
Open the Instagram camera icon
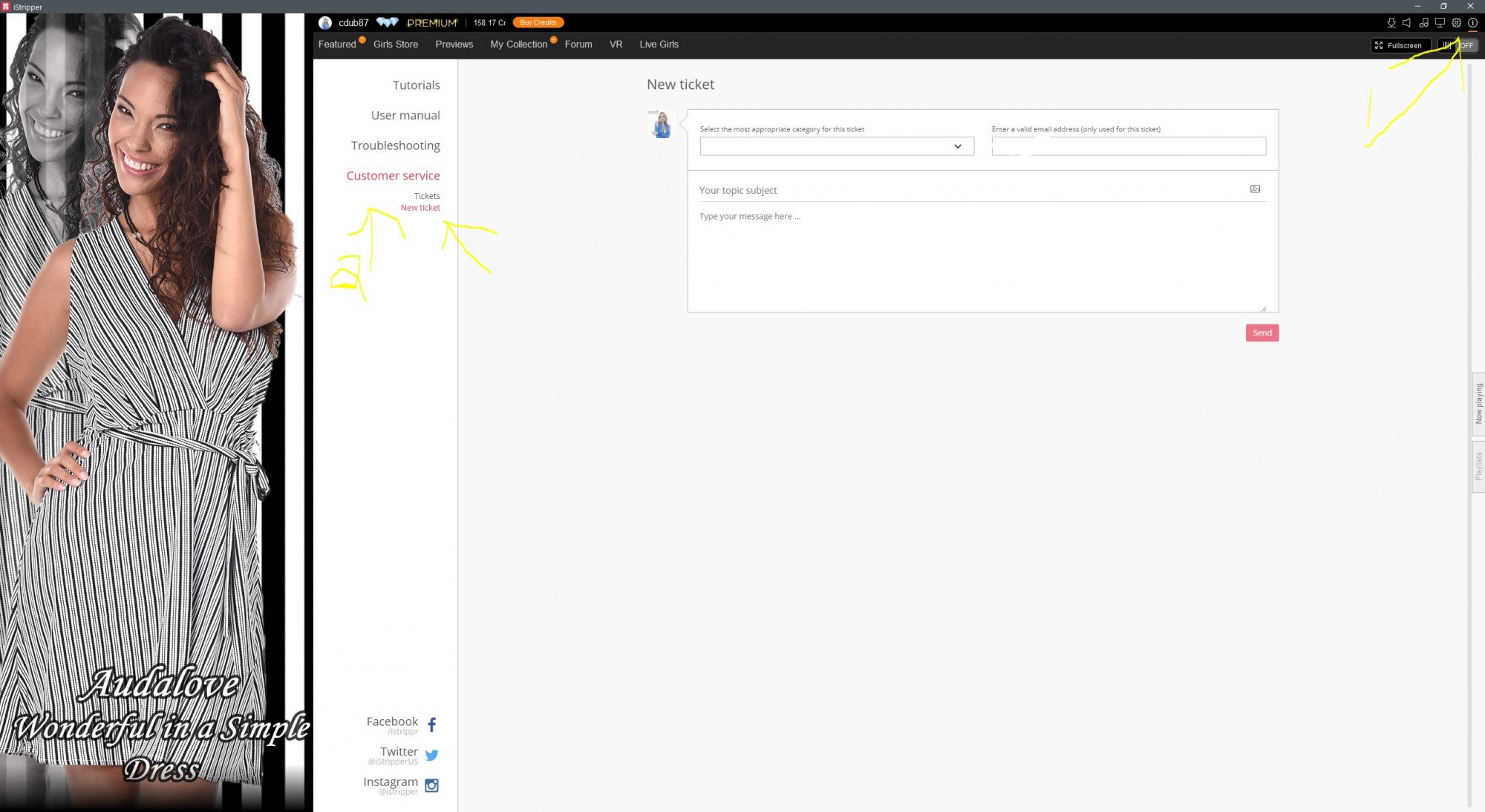431,785
